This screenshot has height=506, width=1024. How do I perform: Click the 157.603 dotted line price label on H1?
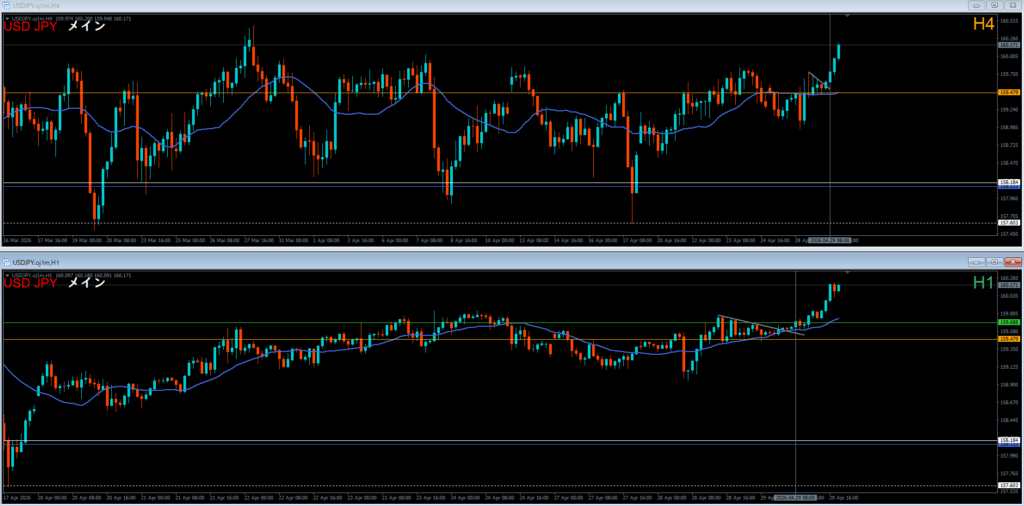(1009, 486)
